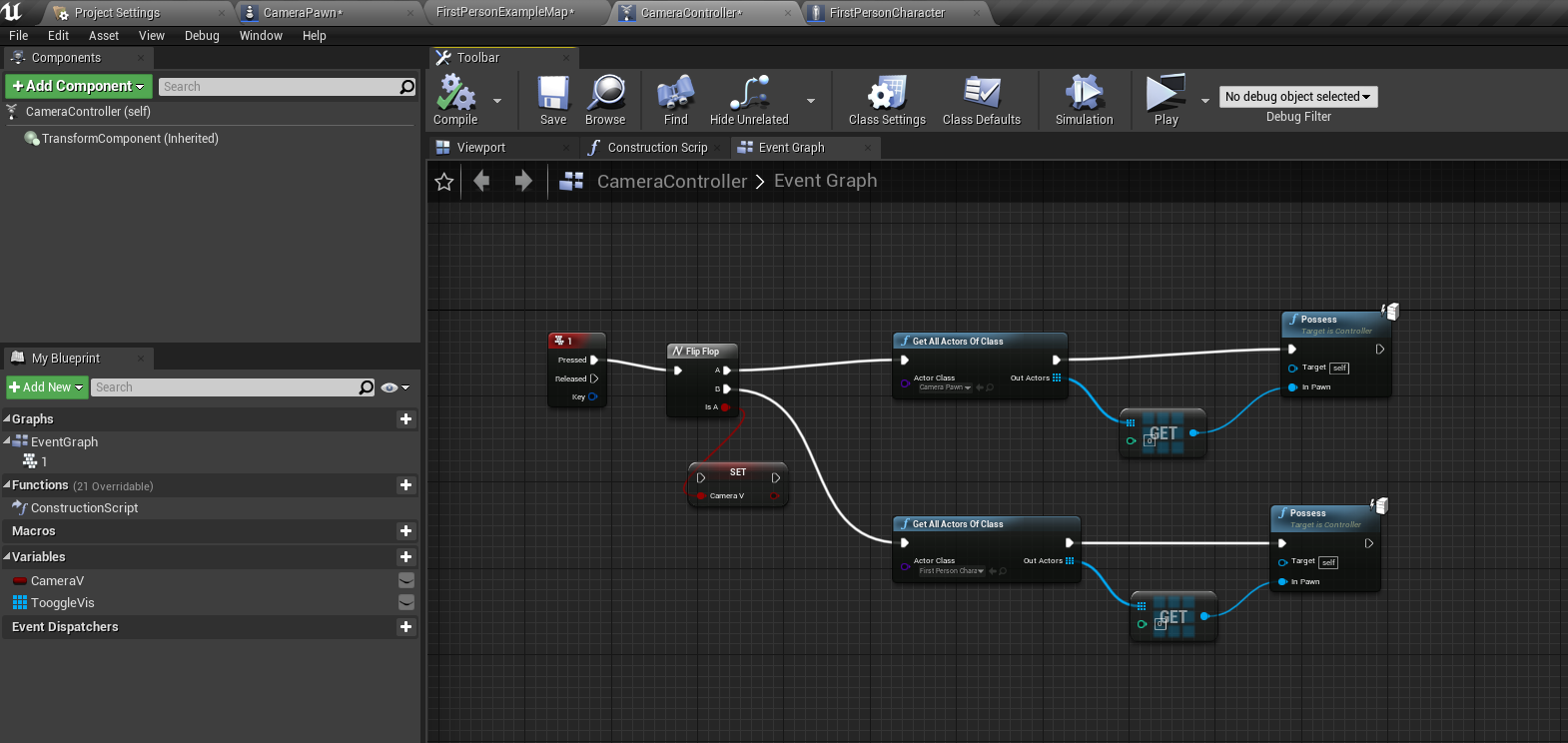This screenshot has height=743, width=1568.
Task: Save the blueprint asset
Action: coord(553,100)
